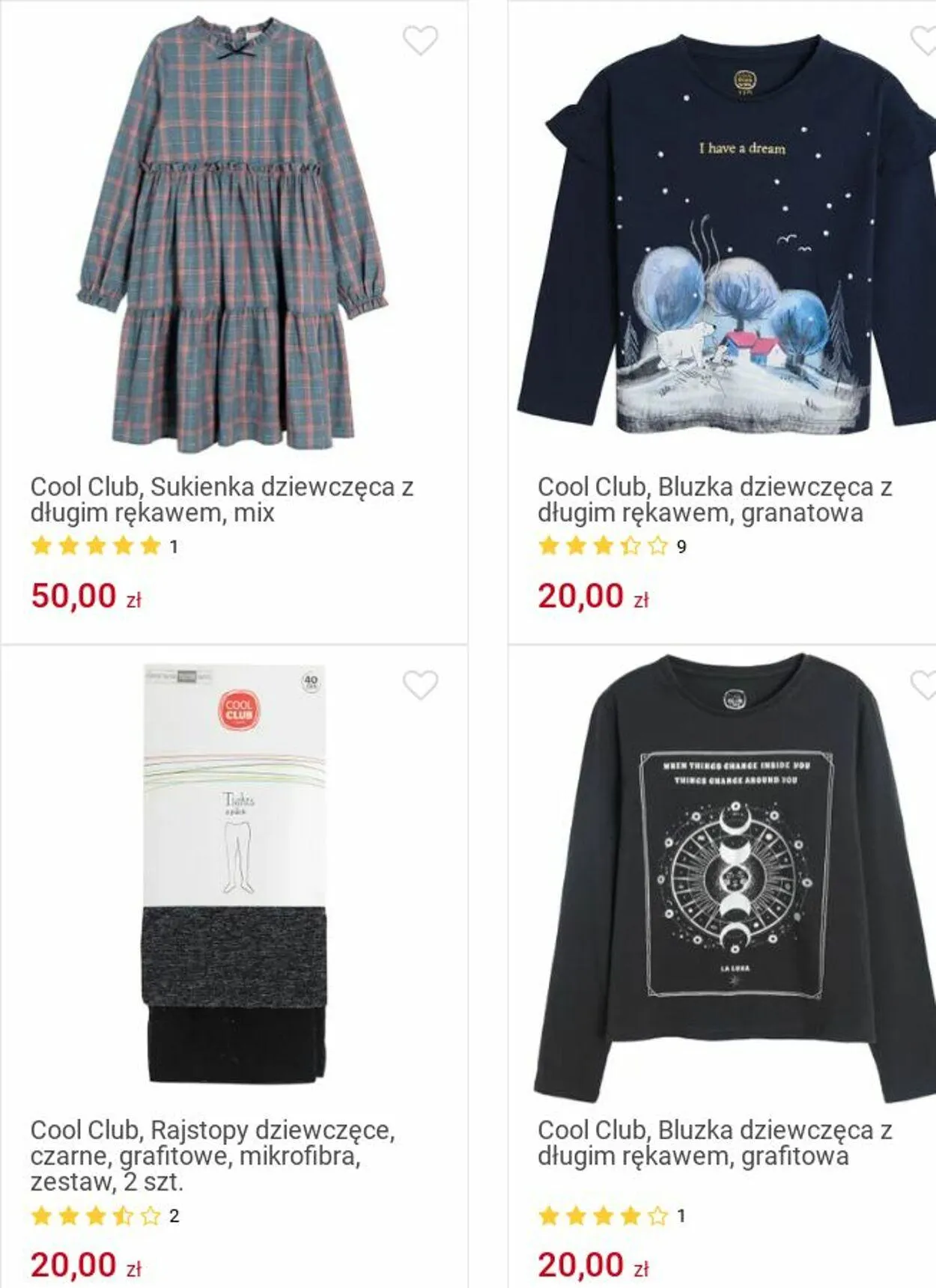This screenshot has height=1288, width=936.
Task: Open Cool Club tights package image
Action: pyautogui.click(x=235, y=873)
